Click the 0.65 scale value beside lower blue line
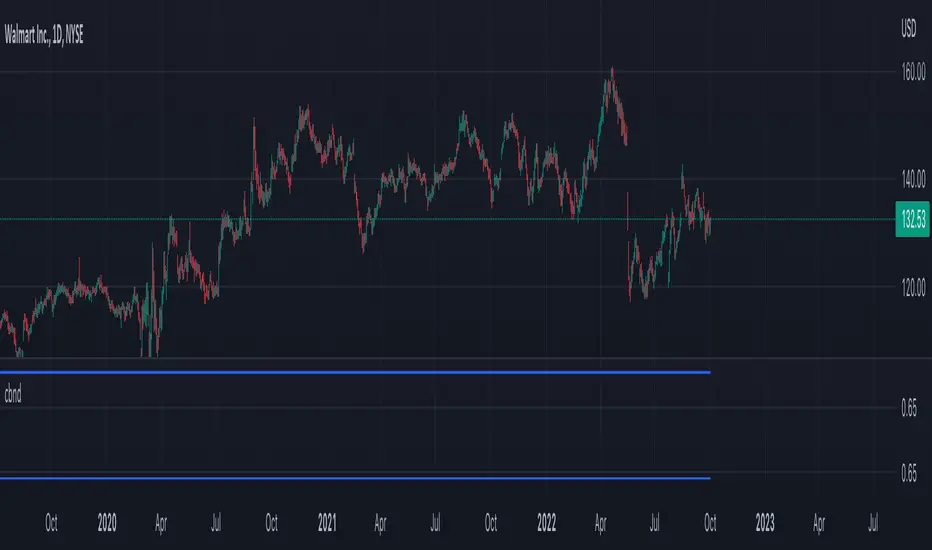Viewport: 932px width, 550px height. point(909,473)
